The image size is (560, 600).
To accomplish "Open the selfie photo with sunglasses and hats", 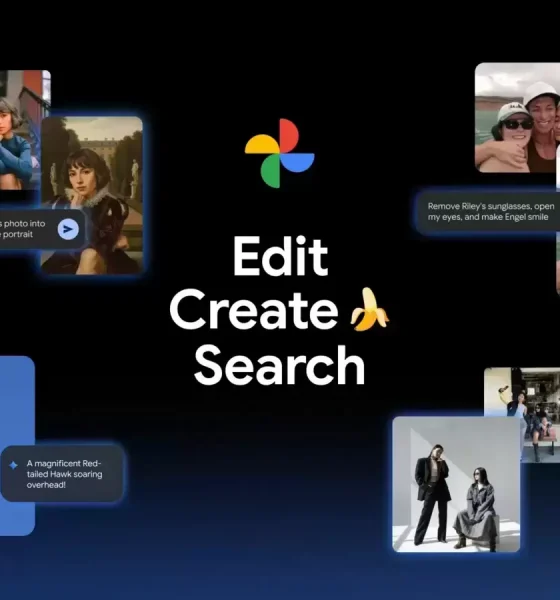I will [517, 118].
